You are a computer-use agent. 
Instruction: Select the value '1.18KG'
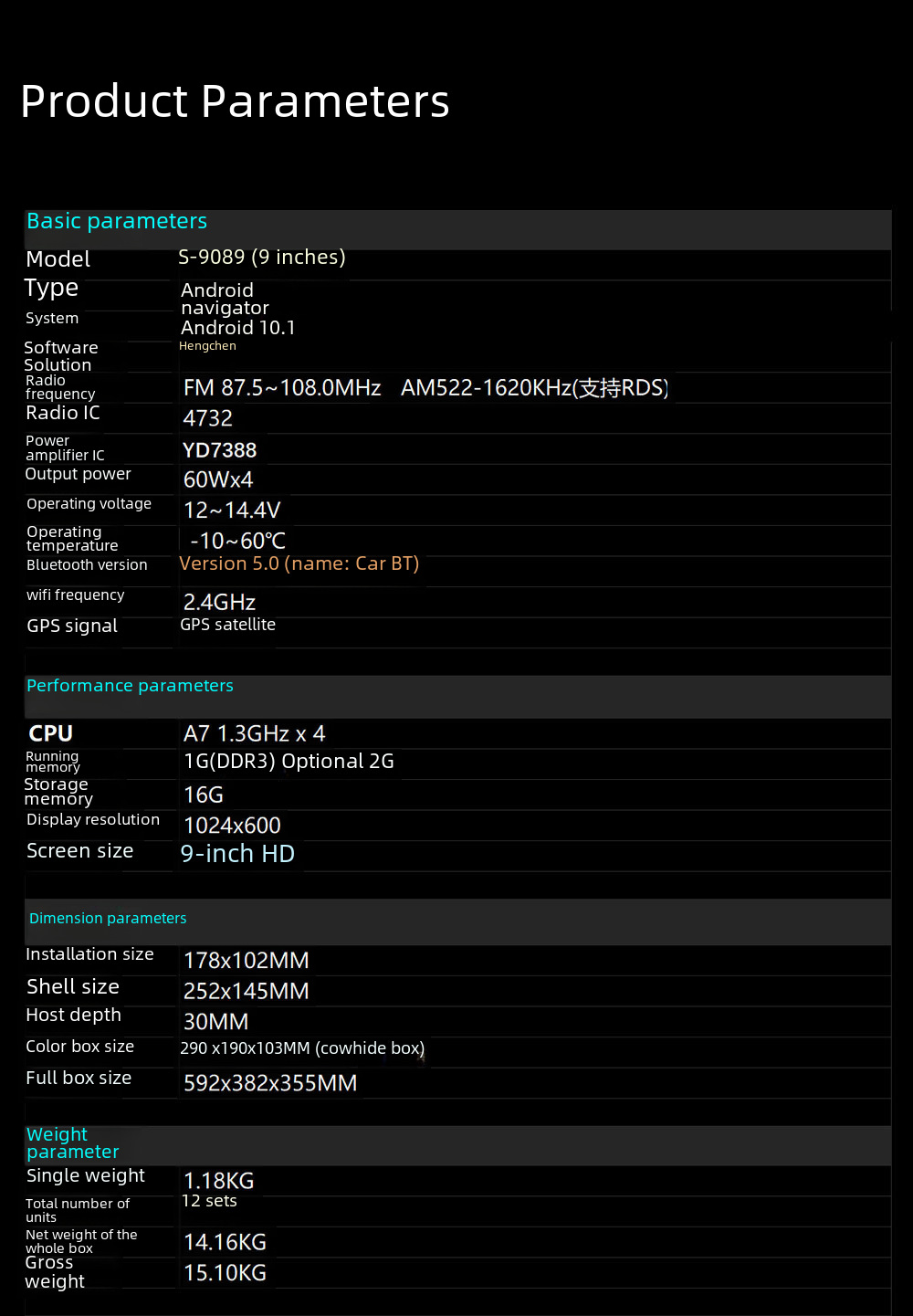[x=219, y=1182]
